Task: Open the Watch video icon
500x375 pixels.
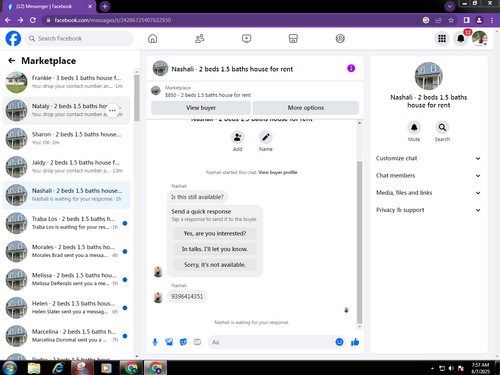Action: (246, 38)
